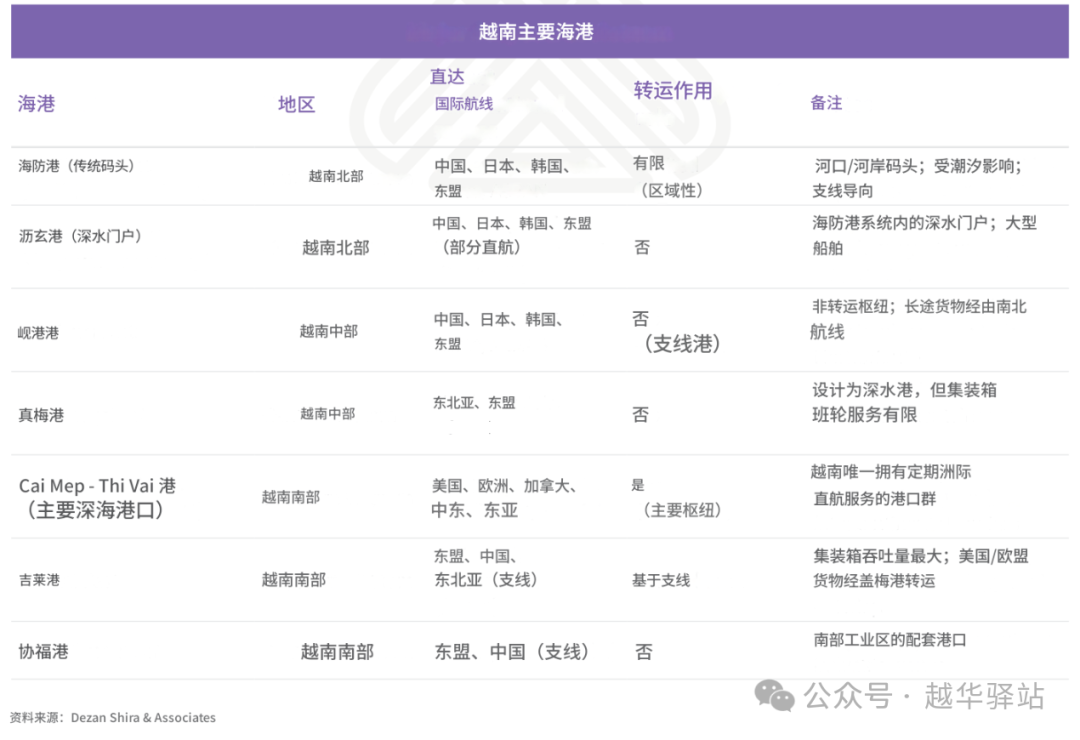The height and width of the screenshot is (740, 1080).
Task: Click the 东盟、中国（支线）routes cell
Action: [x=512, y=652]
